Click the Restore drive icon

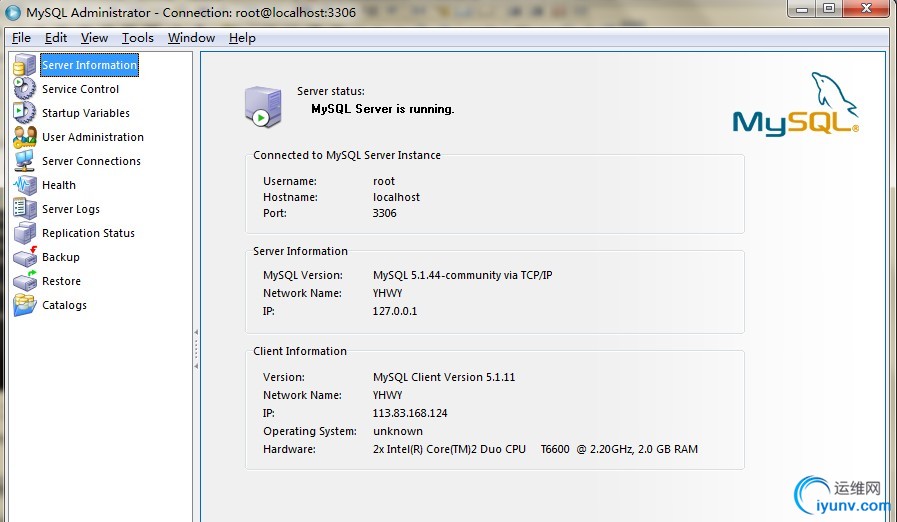25,281
